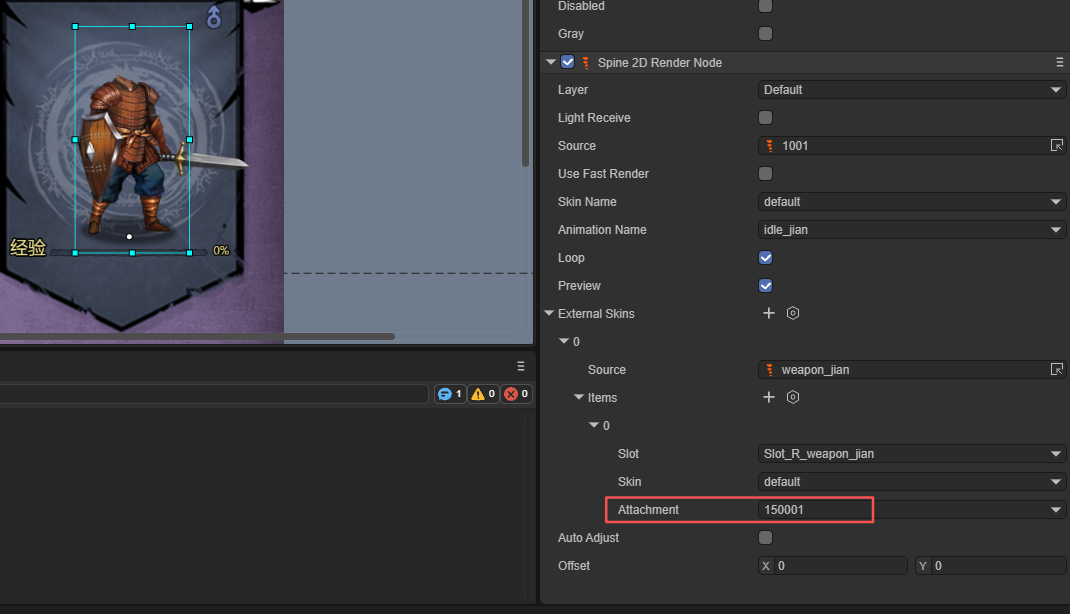The image size is (1070, 614).
Task: Open the Slot dropdown showing Slot_R_weapon_jian
Action: pos(912,454)
